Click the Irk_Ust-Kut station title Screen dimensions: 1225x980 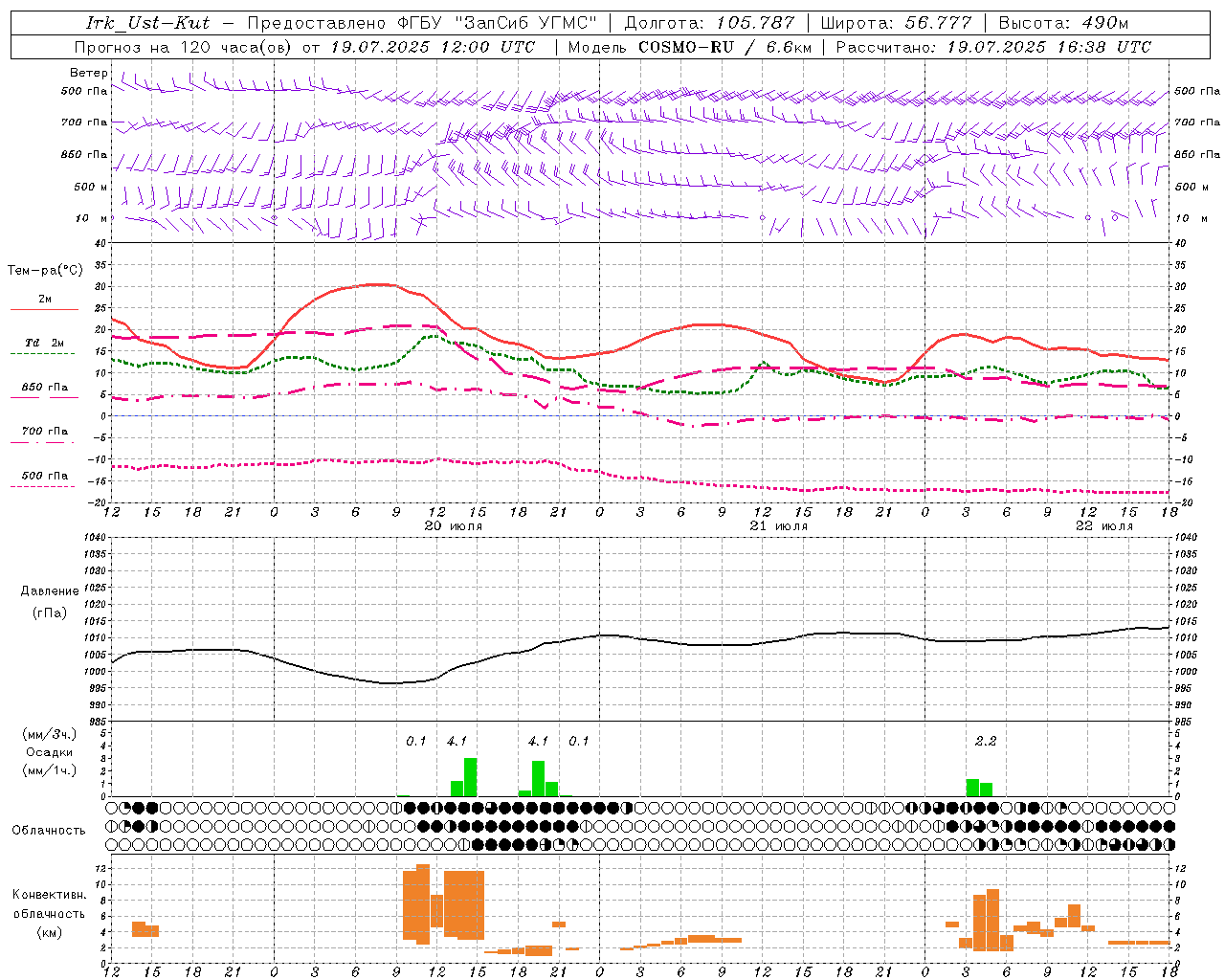click(x=147, y=23)
